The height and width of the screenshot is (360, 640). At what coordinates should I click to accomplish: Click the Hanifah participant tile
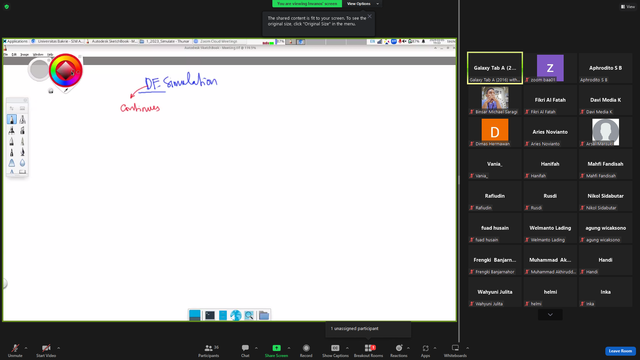pyautogui.click(x=550, y=164)
